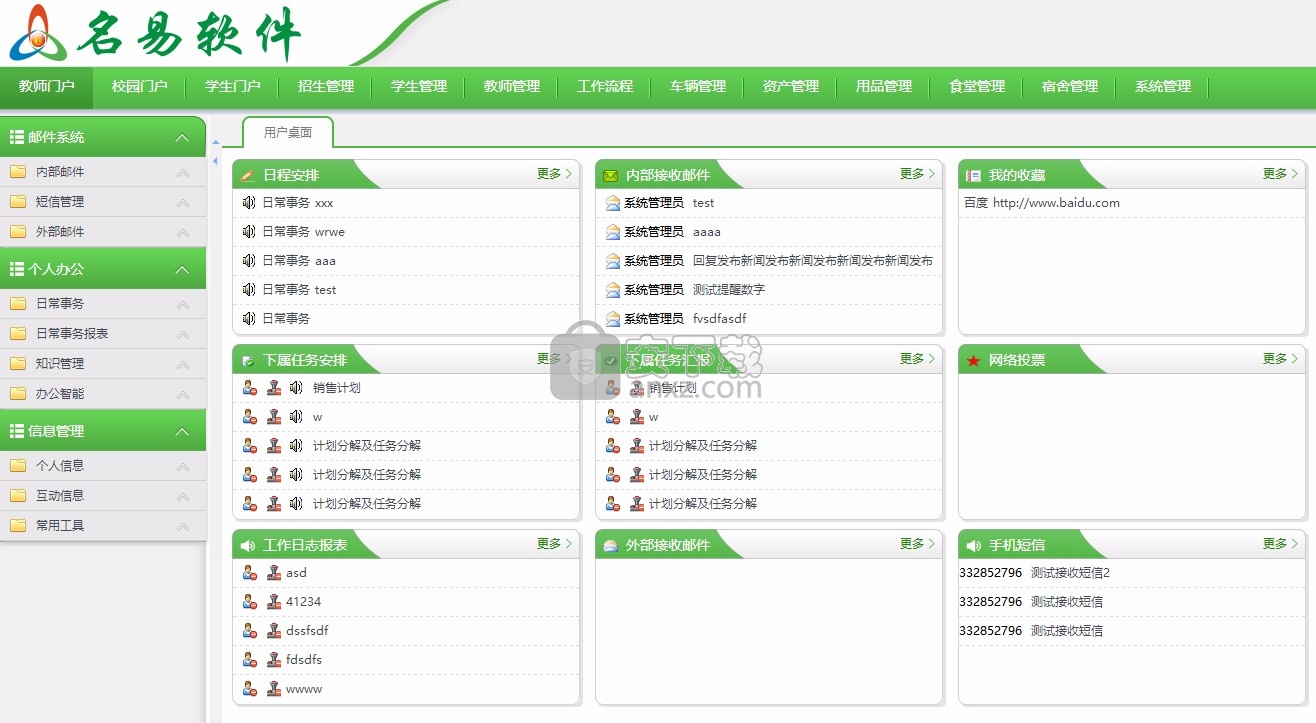Click 更多 in the 日程安排 panel
Viewport: 1316px width, 723px height.
tap(554, 174)
